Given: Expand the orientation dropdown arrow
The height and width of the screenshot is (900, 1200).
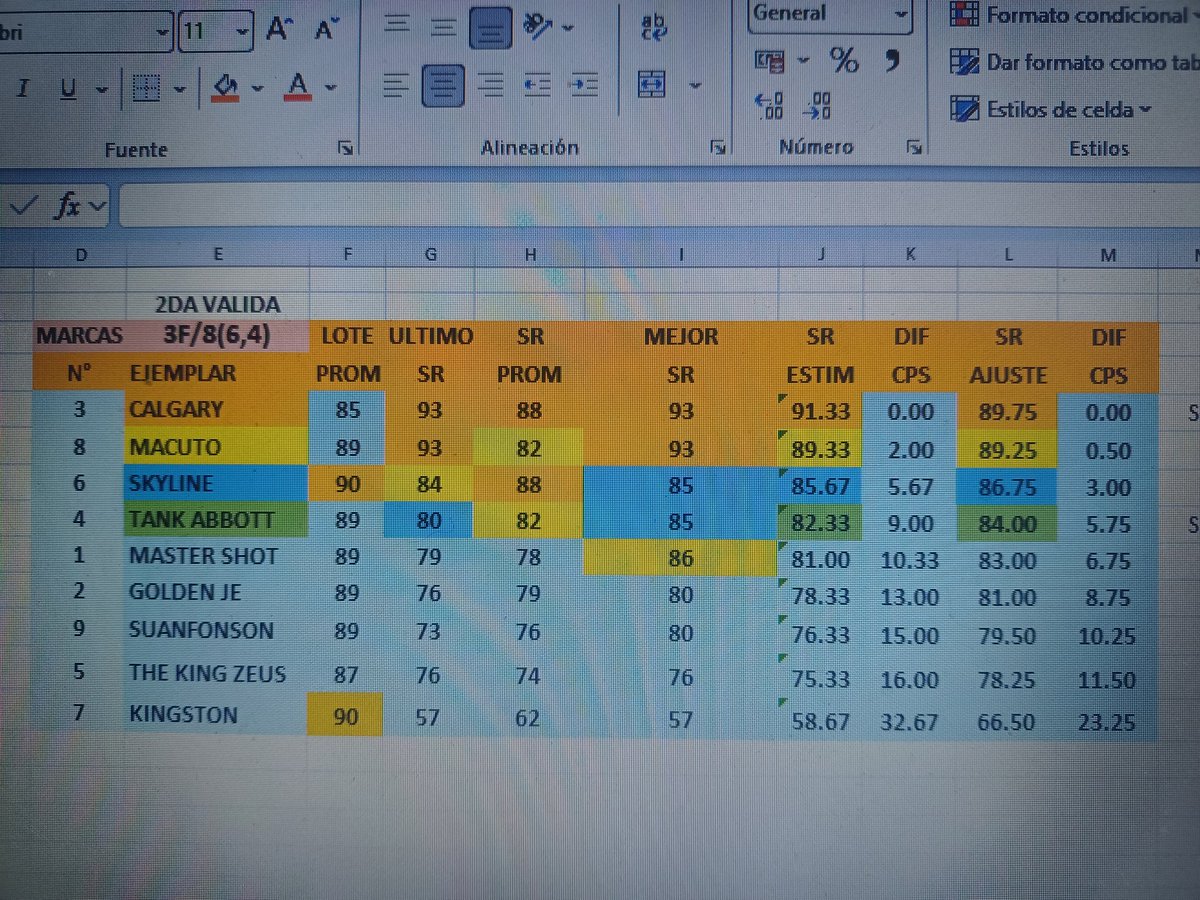Looking at the screenshot, I should click(569, 30).
